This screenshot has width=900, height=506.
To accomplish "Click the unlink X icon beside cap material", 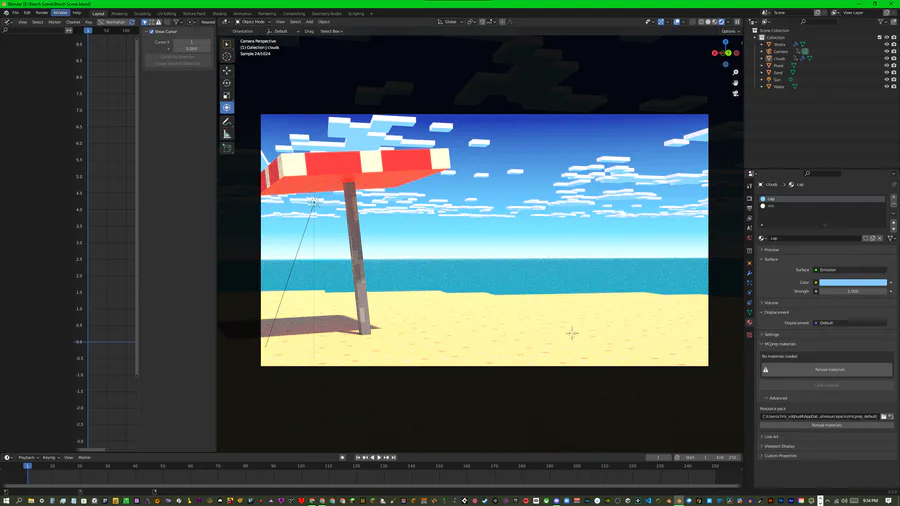I will click(880, 238).
